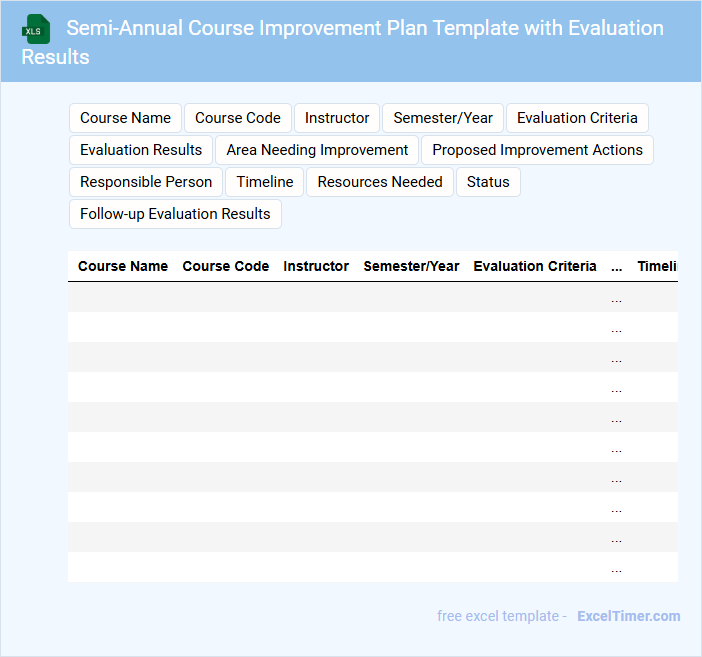Click Area Needing Improvement tag
702x657 pixels.
[x=317, y=150]
